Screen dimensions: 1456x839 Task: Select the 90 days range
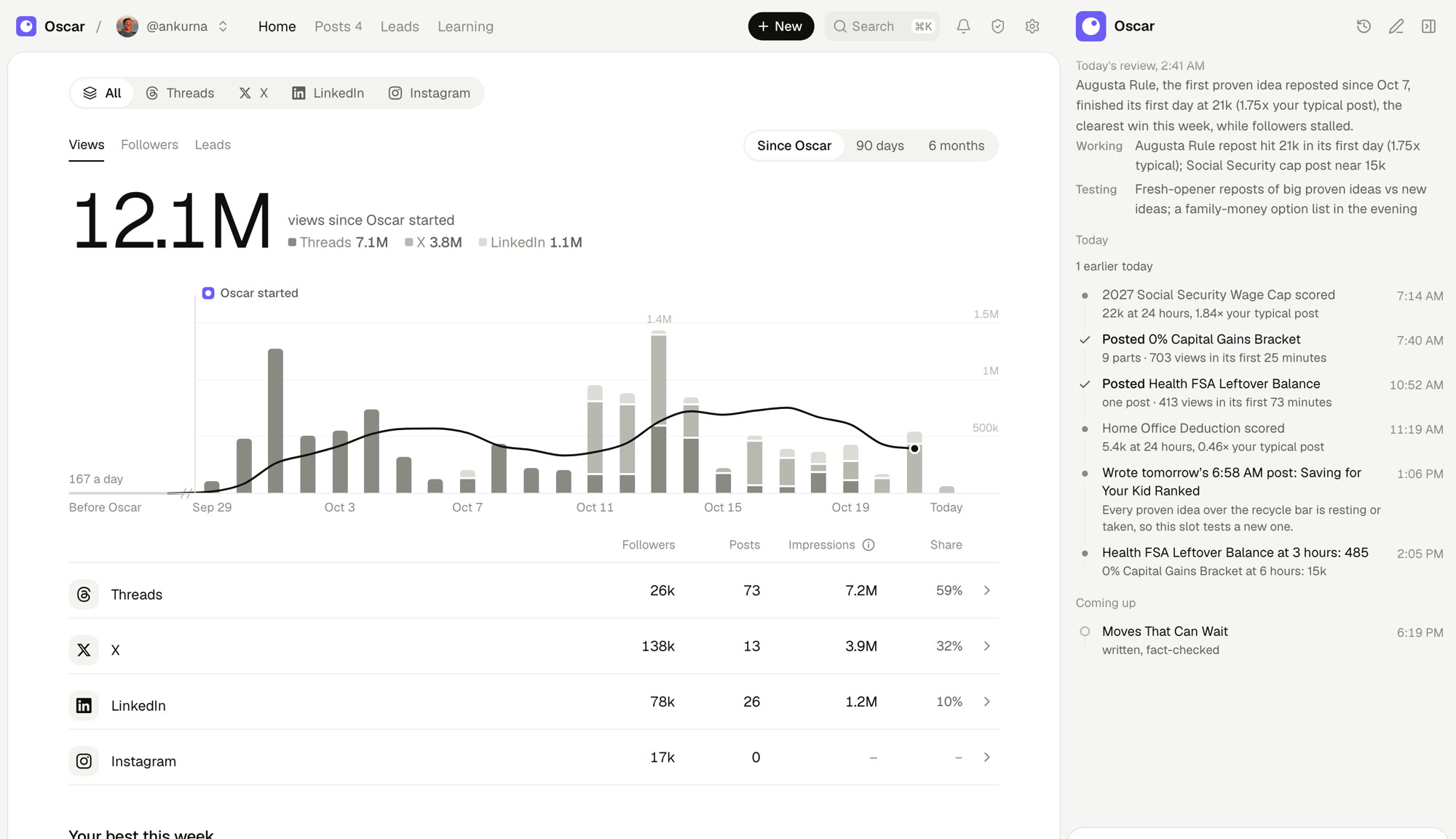[879, 146]
